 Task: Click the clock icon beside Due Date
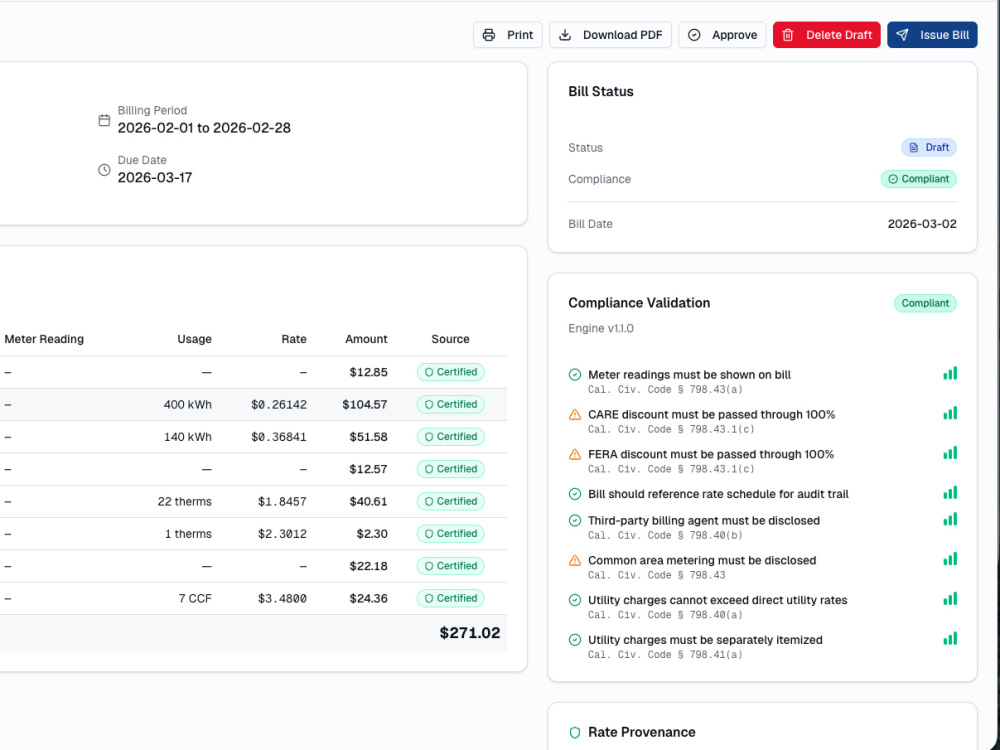tap(104, 170)
